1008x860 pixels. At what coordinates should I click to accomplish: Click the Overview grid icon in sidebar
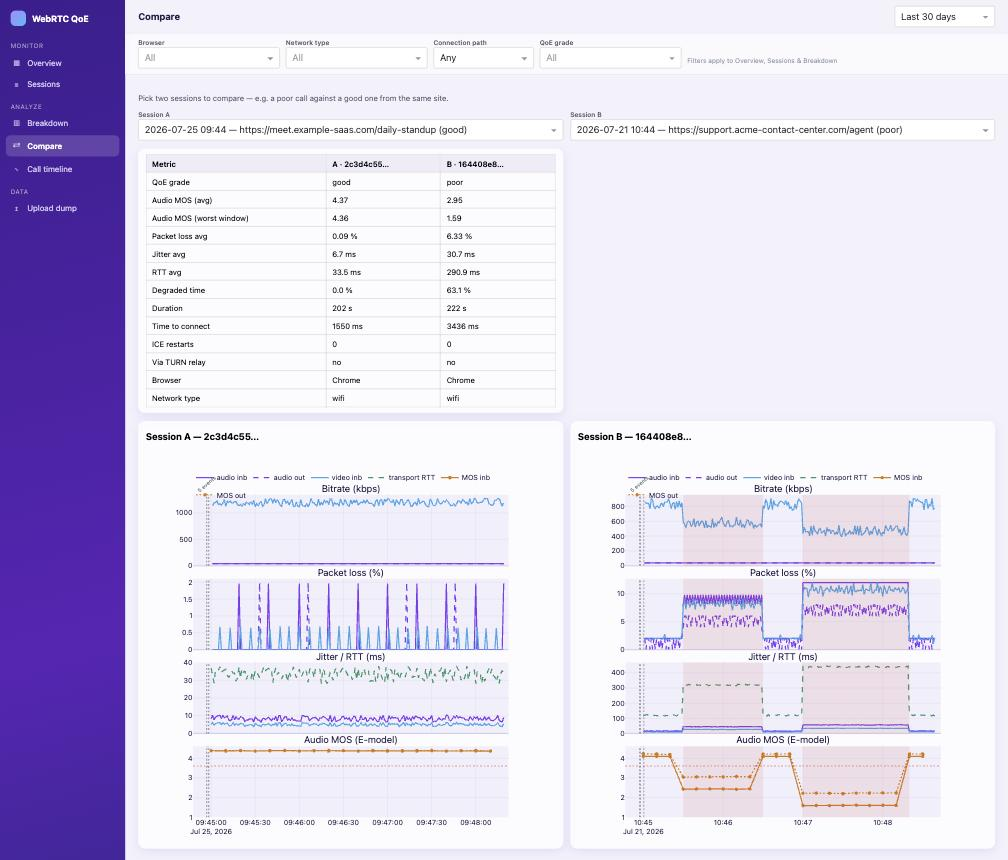pyautogui.click(x=17, y=63)
